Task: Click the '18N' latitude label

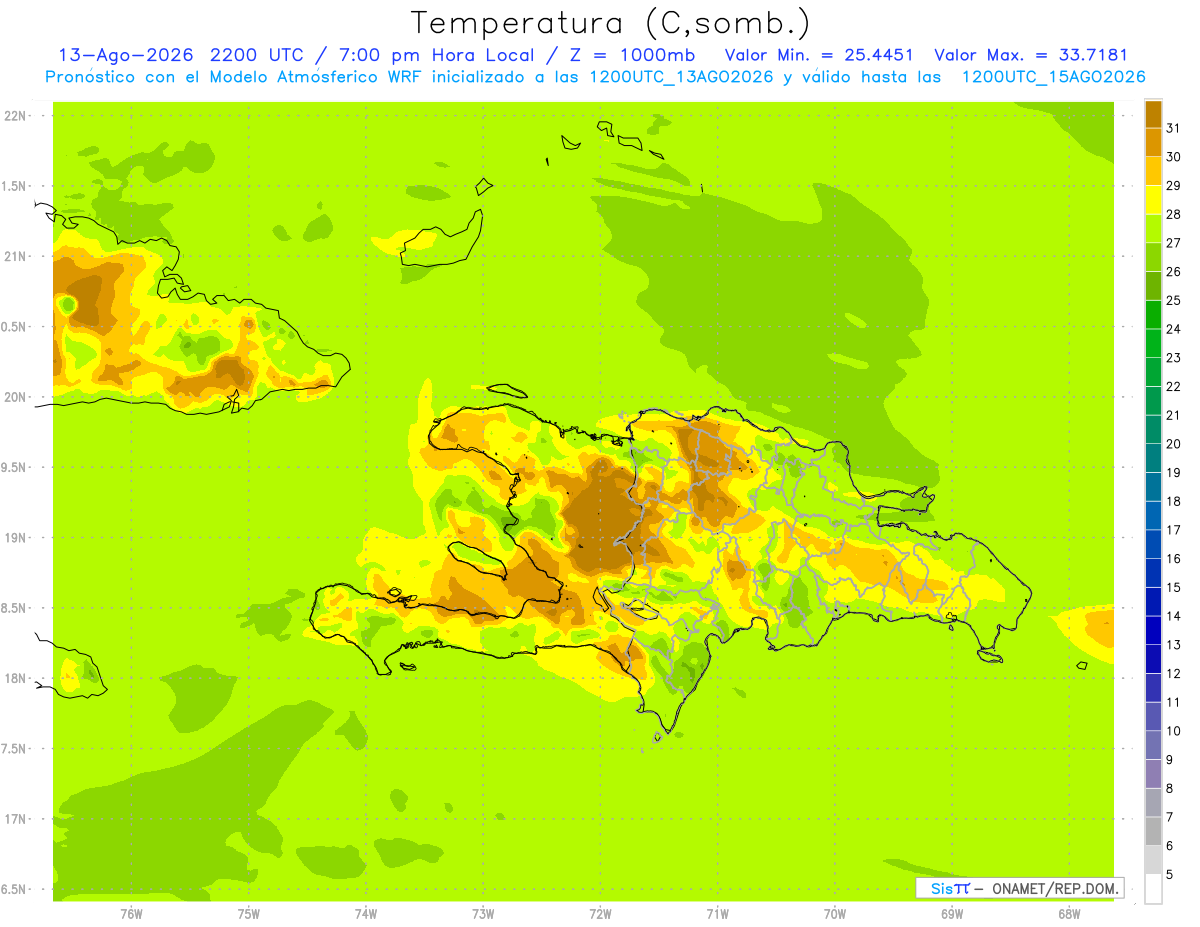Action: coord(15,678)
